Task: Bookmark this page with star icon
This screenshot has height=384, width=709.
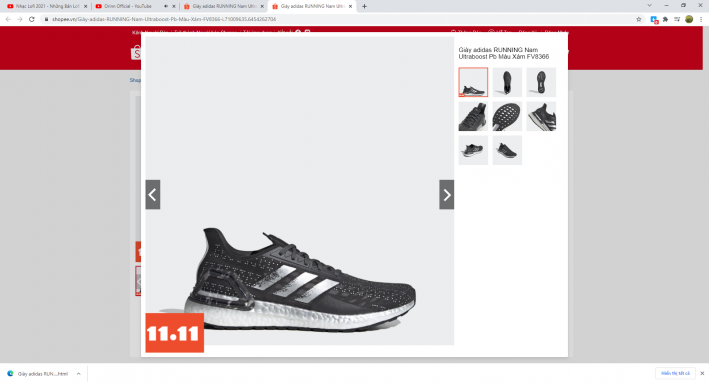Action: (638, 19)
